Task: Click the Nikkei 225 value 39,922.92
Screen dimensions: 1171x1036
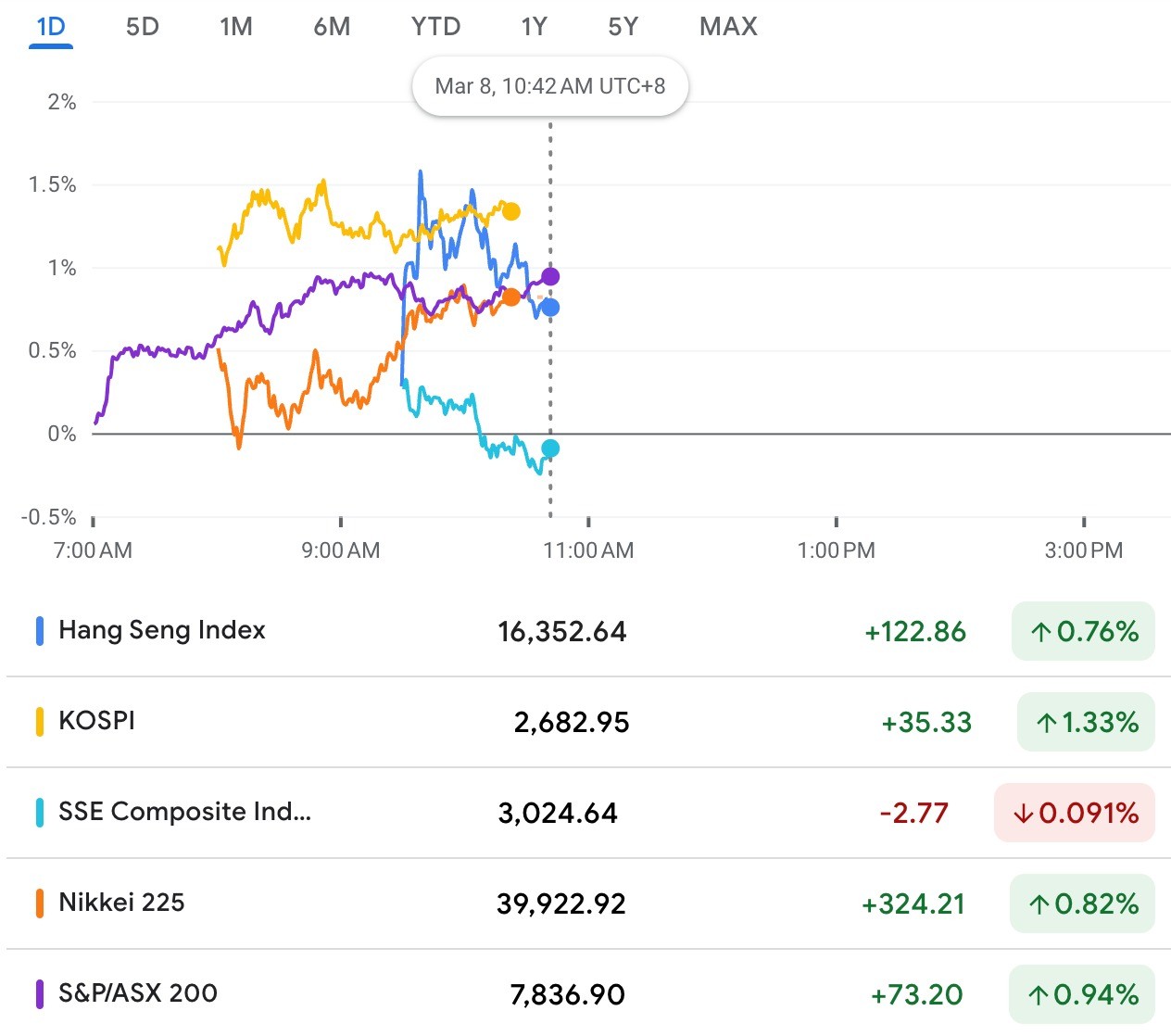Action: point(561,904)
